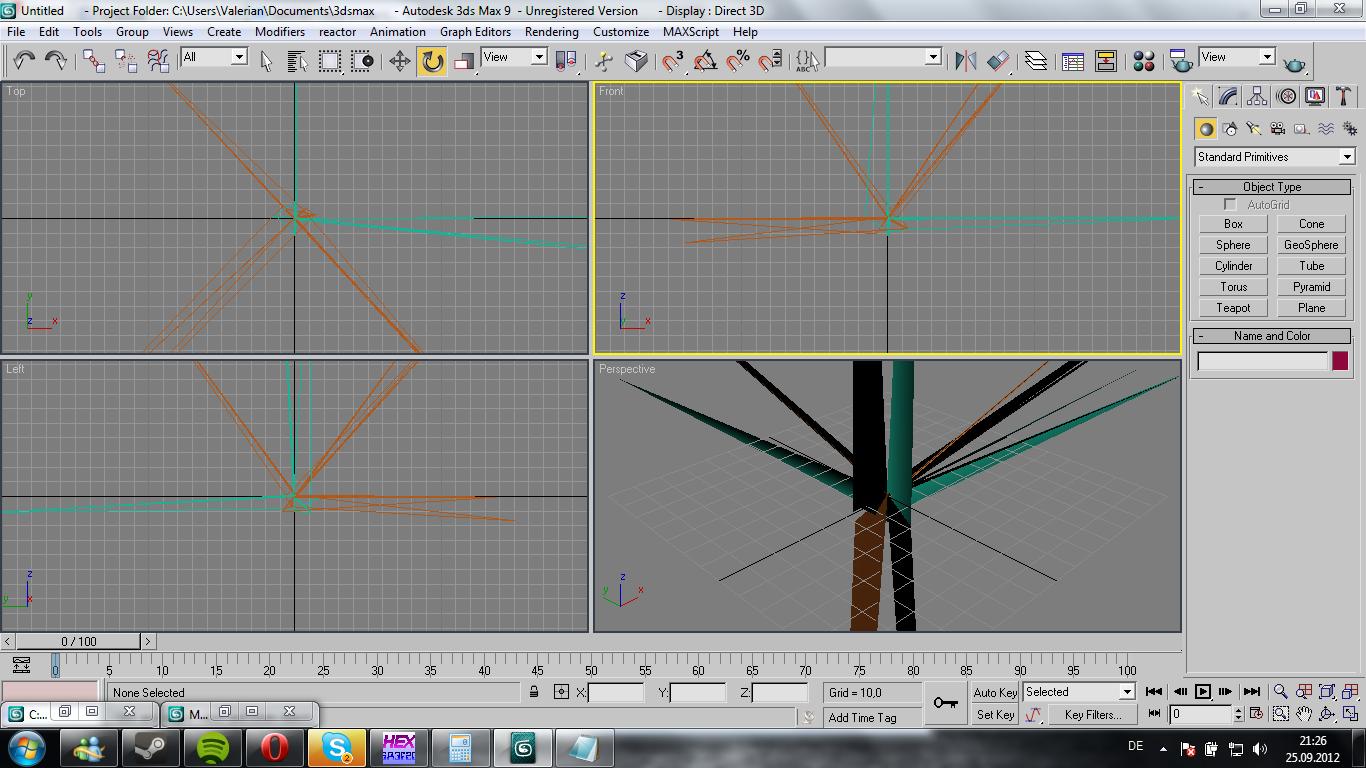1366x768 pixels.
Task: Click Play Animation button
Action: 1203,692
